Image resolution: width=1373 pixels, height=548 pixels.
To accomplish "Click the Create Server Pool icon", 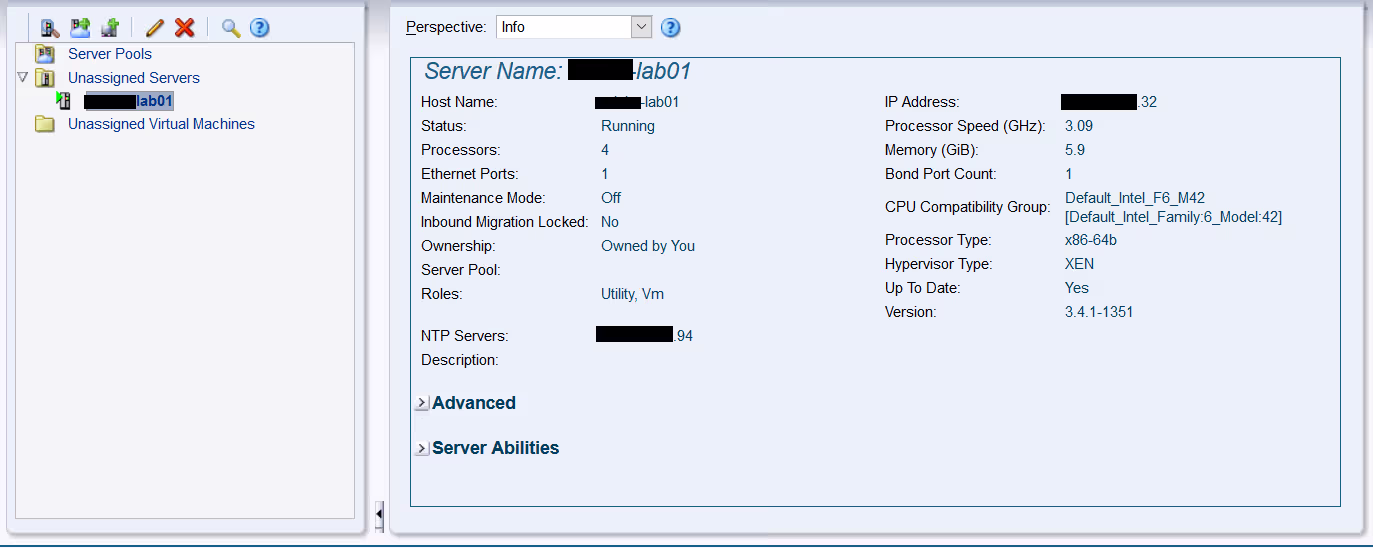I will [80, 28].
